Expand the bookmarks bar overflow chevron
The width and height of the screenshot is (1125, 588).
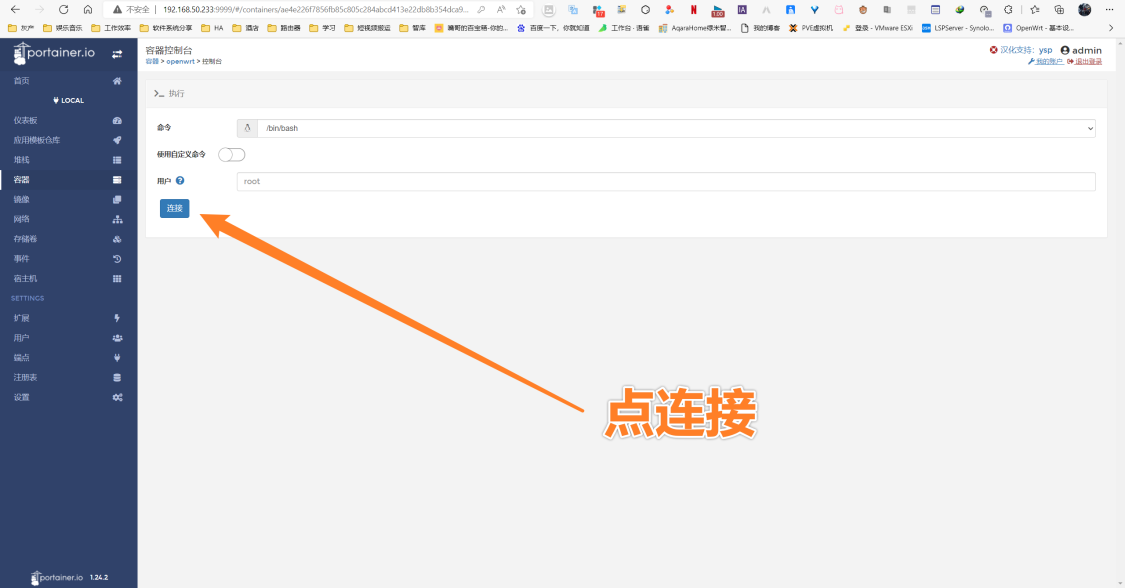(x=1110, y=28)
